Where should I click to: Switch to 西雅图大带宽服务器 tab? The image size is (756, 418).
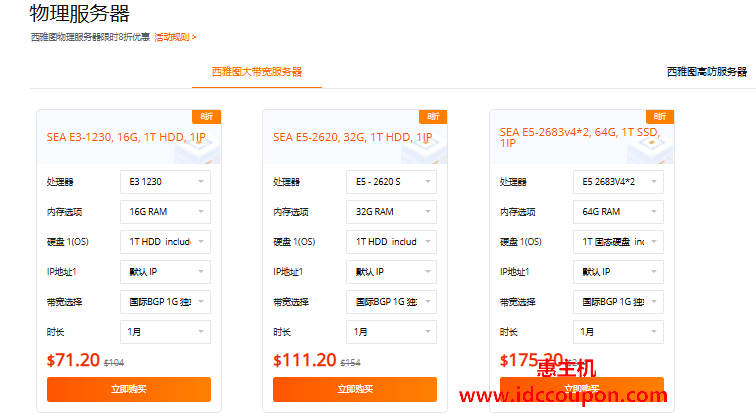[257, 72]
